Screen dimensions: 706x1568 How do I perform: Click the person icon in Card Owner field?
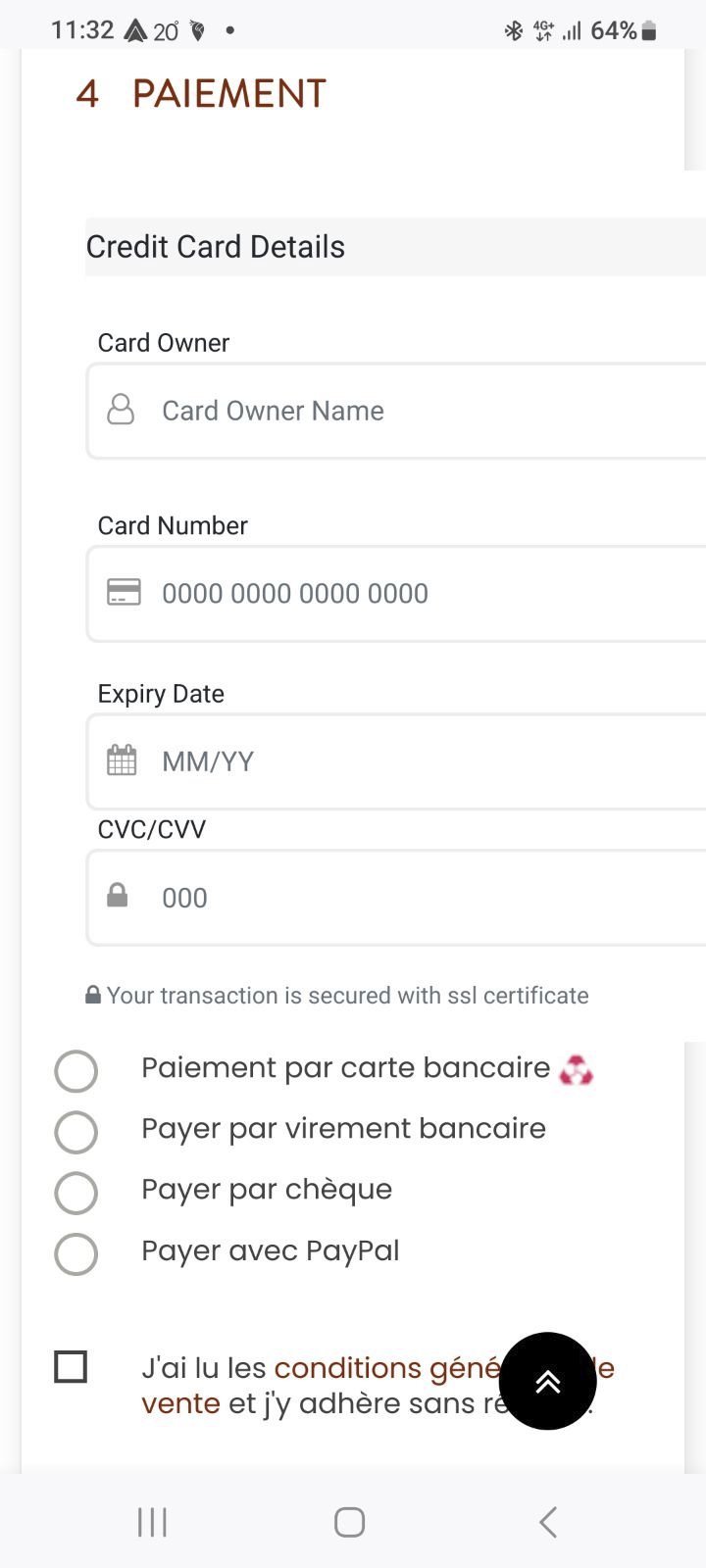click(x=121, y=410)
